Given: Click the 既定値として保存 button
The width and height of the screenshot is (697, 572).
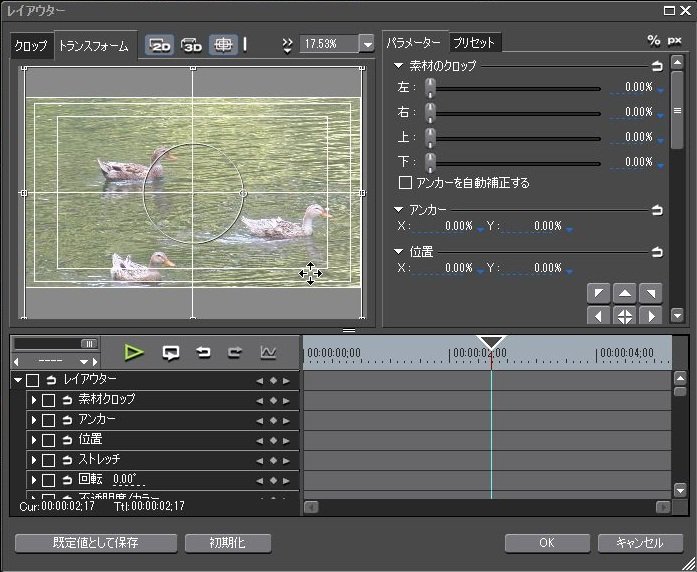Looking at the screenshot, I should point(96,543).
